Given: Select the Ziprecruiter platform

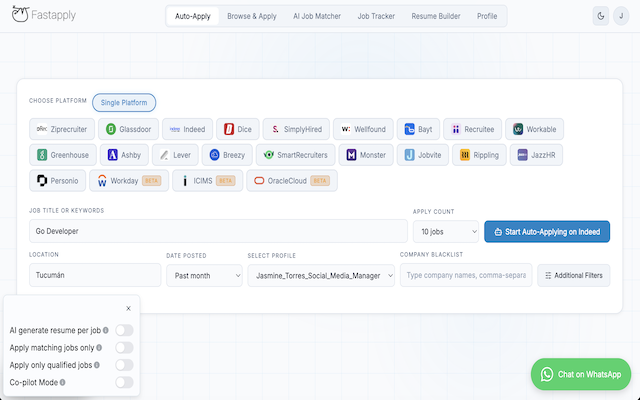Looking at the screenshot, I should 62,129.
